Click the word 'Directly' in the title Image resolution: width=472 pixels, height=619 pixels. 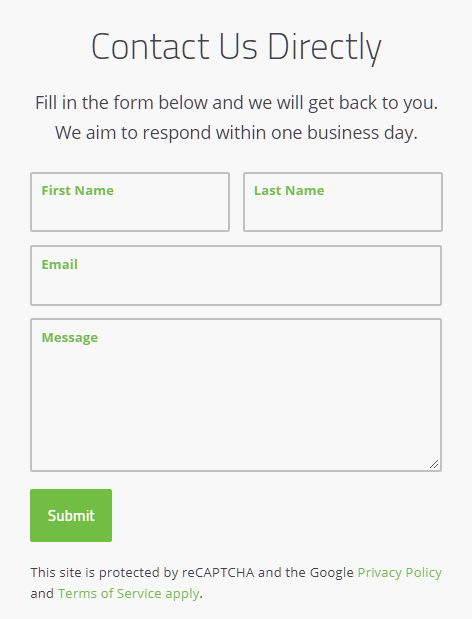point(324,47)
